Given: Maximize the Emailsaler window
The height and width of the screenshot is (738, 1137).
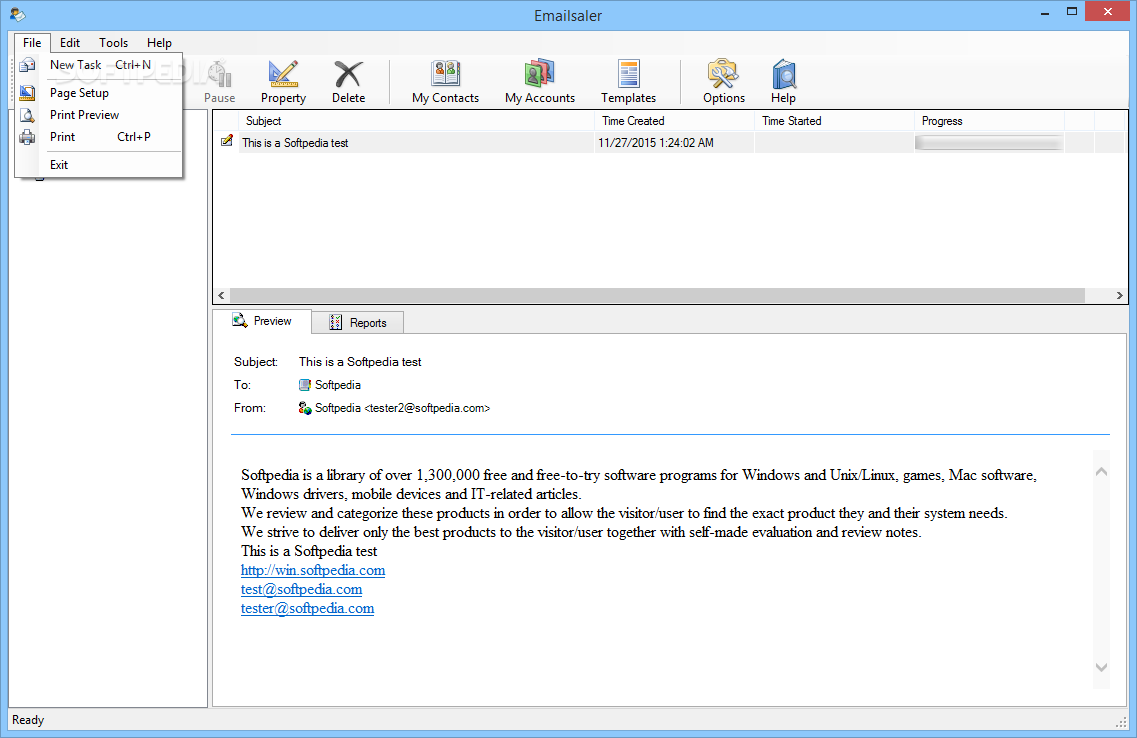Looking at the screenshot, I should tap(1072, 12).
